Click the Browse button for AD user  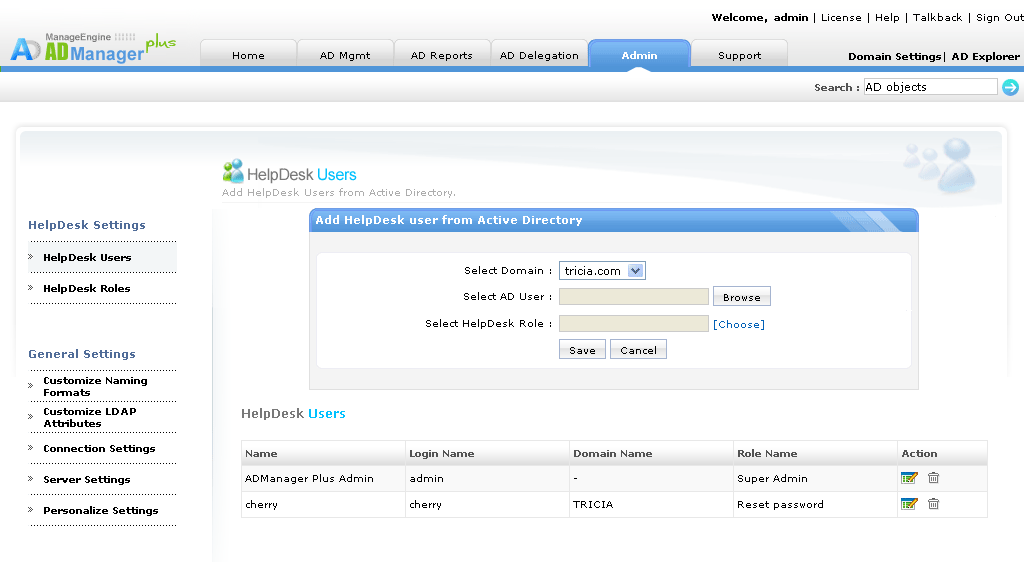pos(741,297)
